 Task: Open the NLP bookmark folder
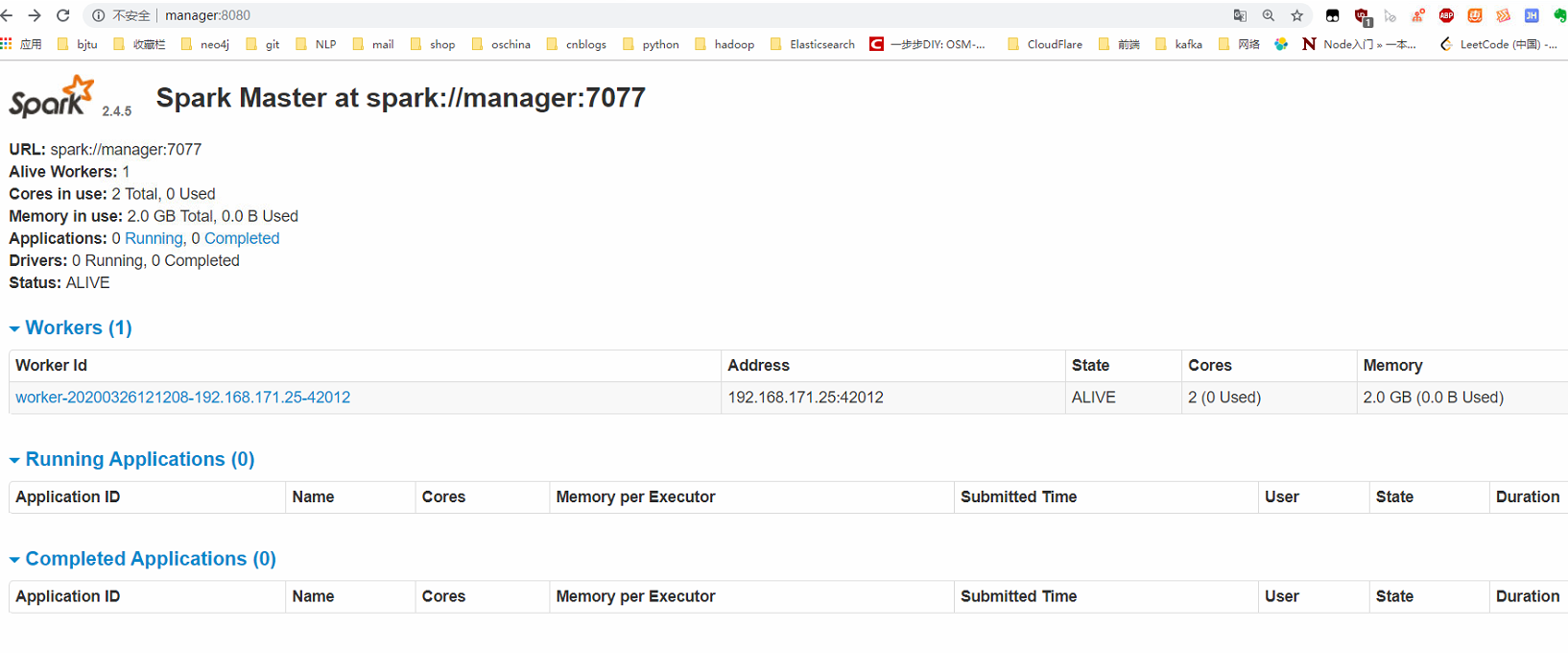point(316,44)
